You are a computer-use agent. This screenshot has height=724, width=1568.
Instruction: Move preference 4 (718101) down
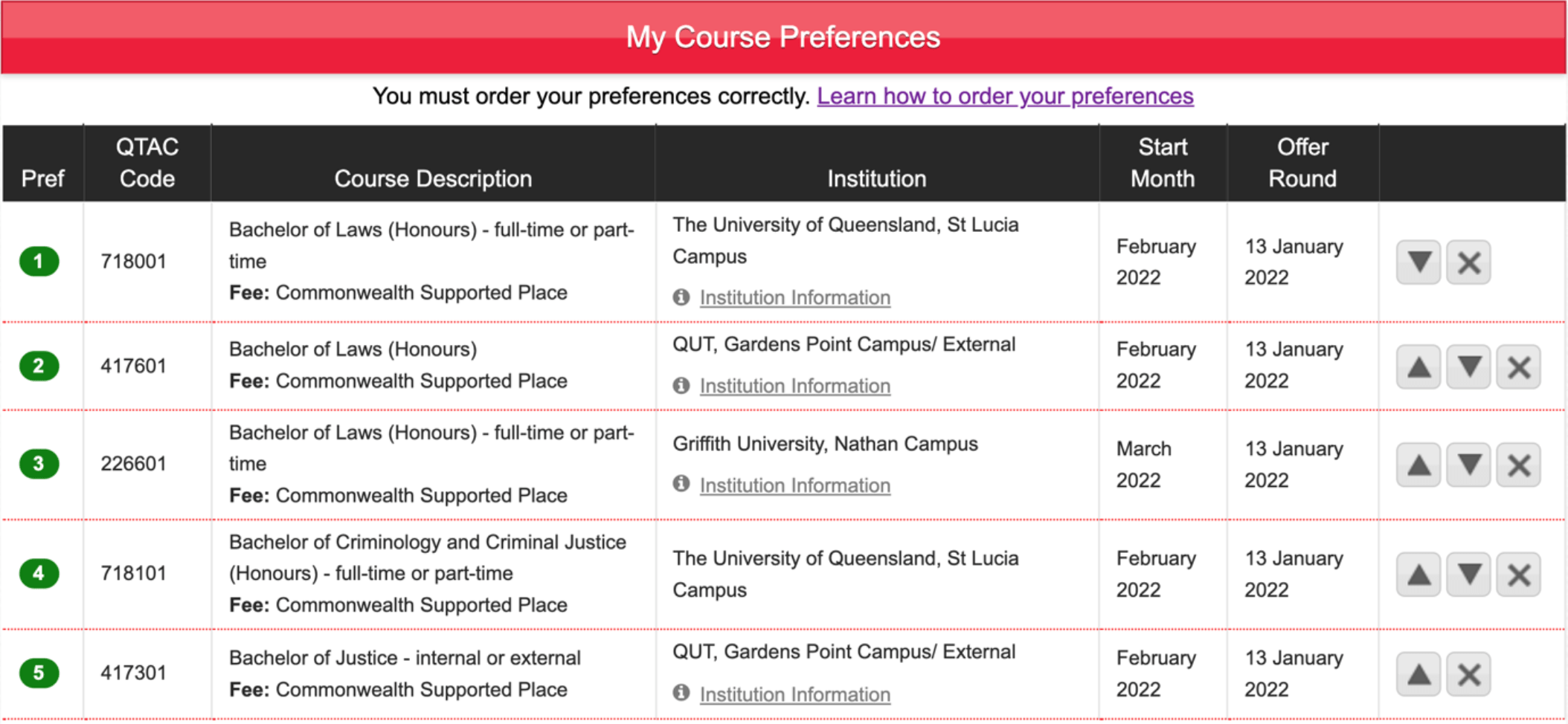(1468, 575)
